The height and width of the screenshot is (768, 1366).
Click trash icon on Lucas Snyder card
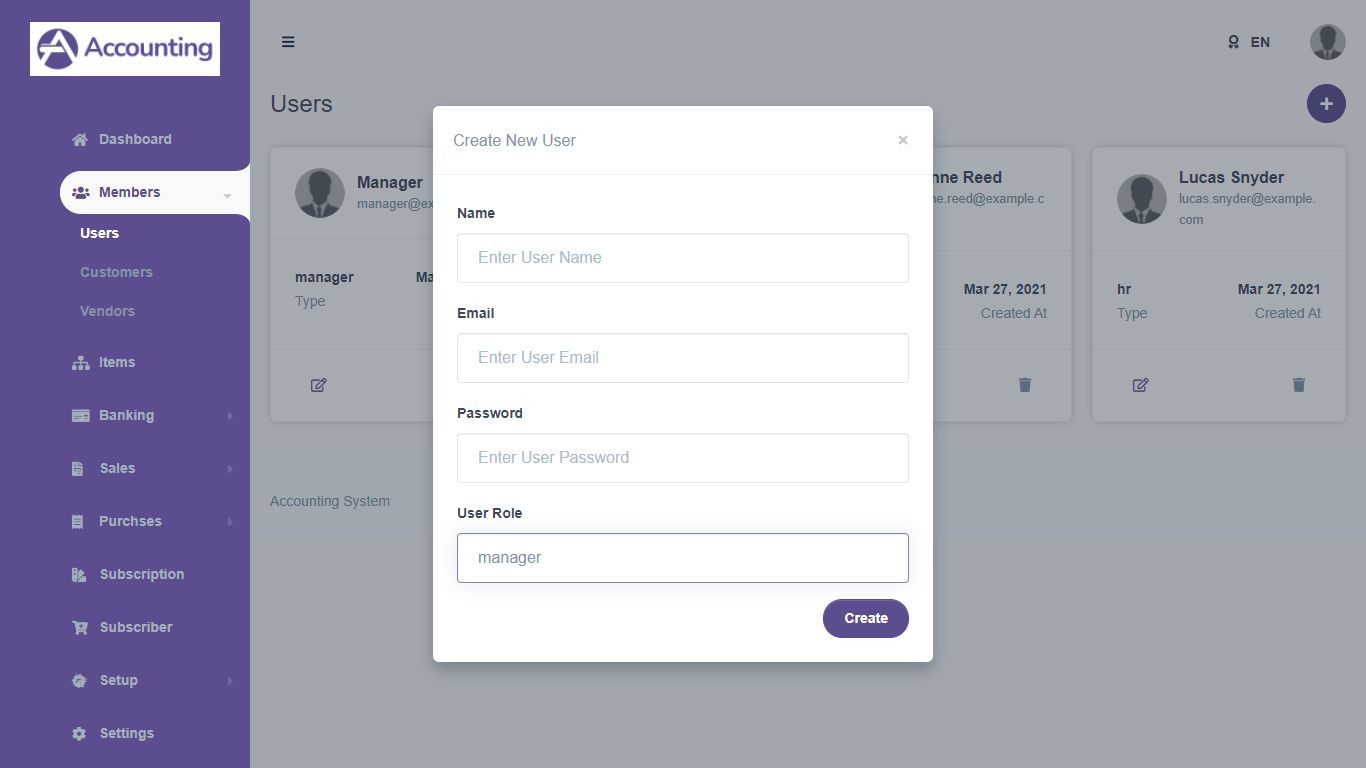pos(1298,385)
